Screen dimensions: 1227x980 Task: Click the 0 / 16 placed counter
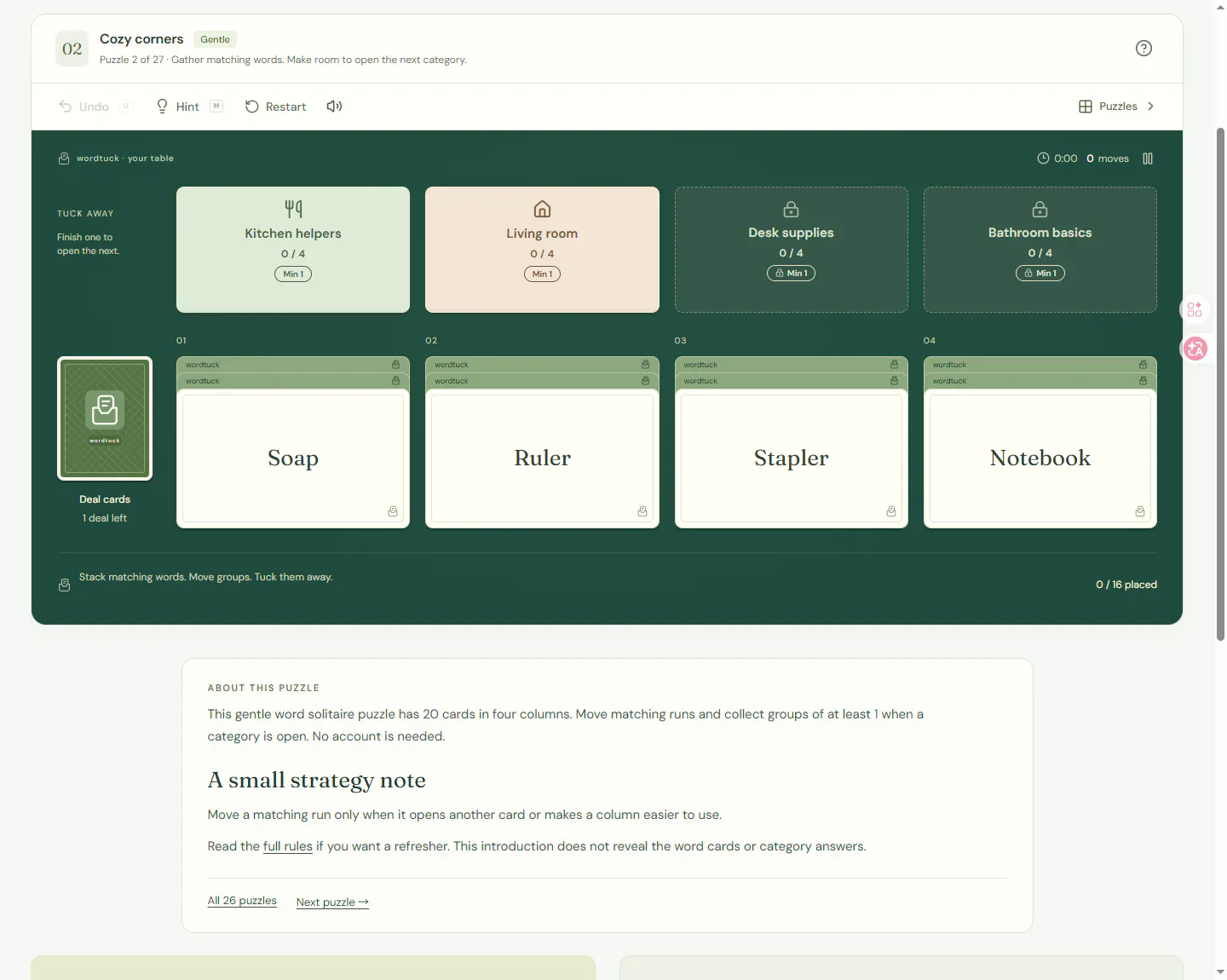click(x=1126, y=585)
